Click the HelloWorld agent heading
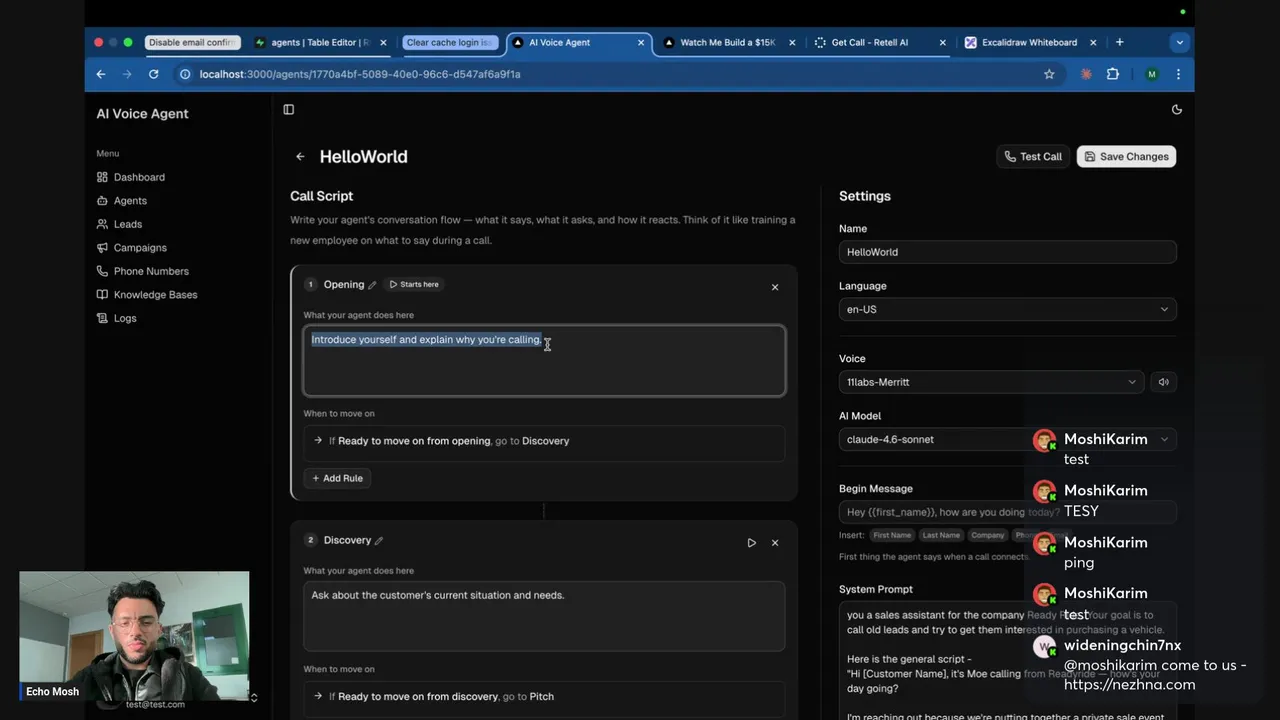This screenshot has height=720, width=1280. coord(363,156)
